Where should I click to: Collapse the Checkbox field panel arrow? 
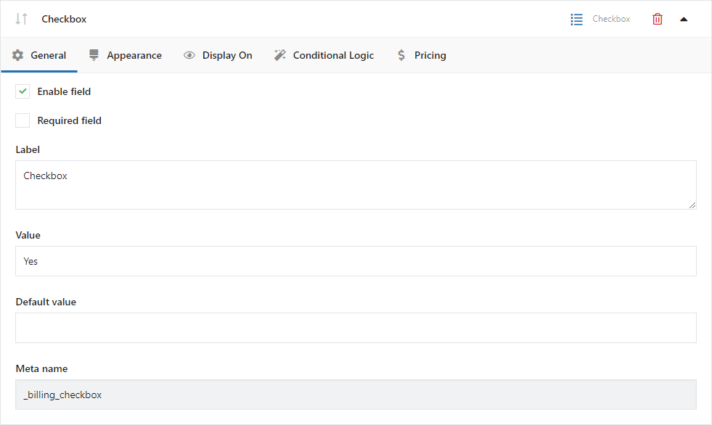[x=683, y=20]
